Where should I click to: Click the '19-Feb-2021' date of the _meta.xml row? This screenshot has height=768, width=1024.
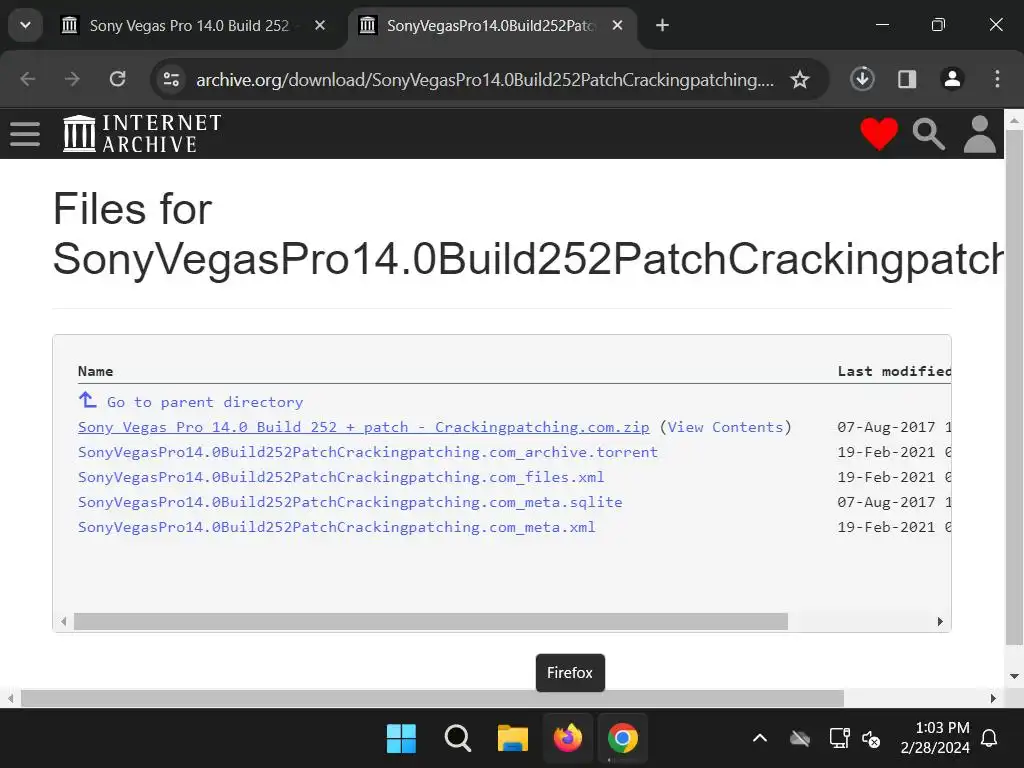(x=886, y=527)
